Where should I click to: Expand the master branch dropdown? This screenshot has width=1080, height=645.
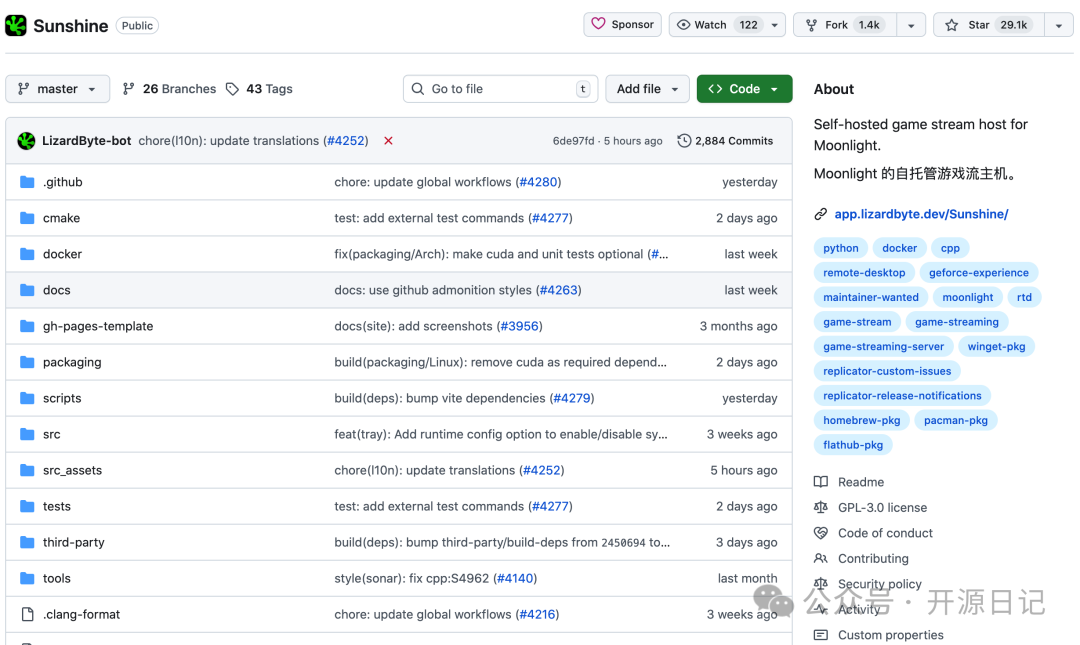[x=57, y=89]
